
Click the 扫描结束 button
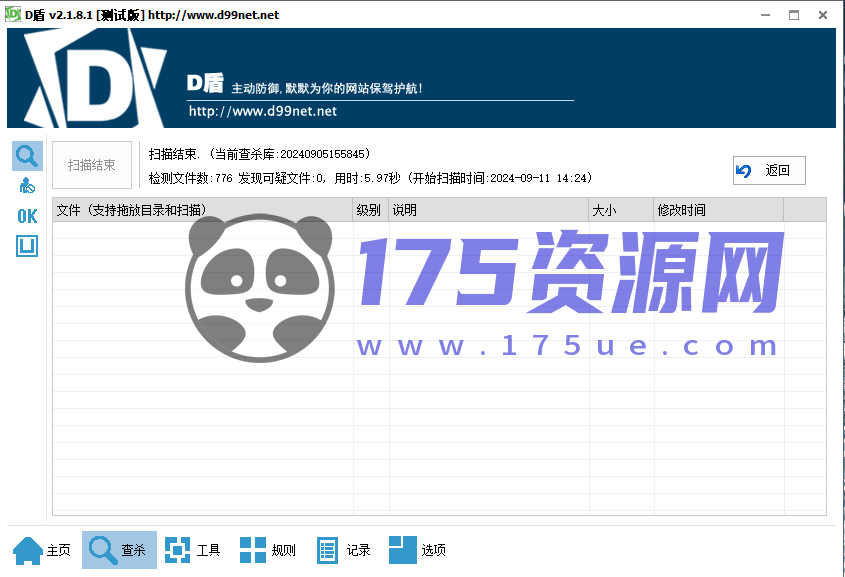92,165
